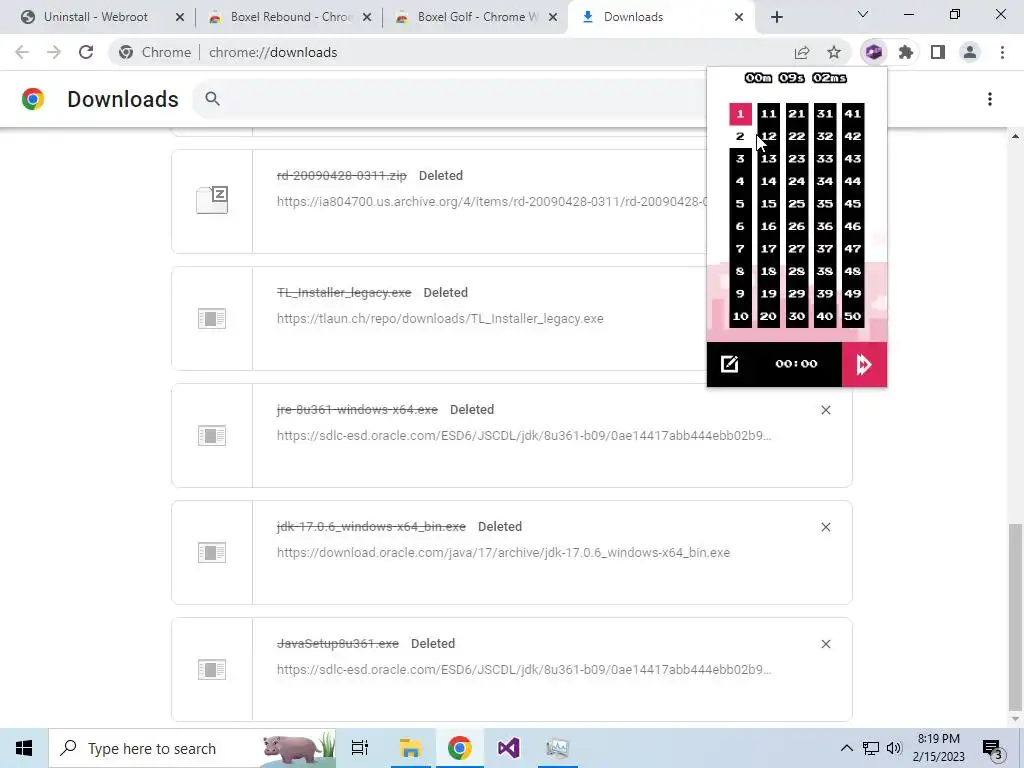Click the Downloads page vertical scrollbar thumb

1015,616
